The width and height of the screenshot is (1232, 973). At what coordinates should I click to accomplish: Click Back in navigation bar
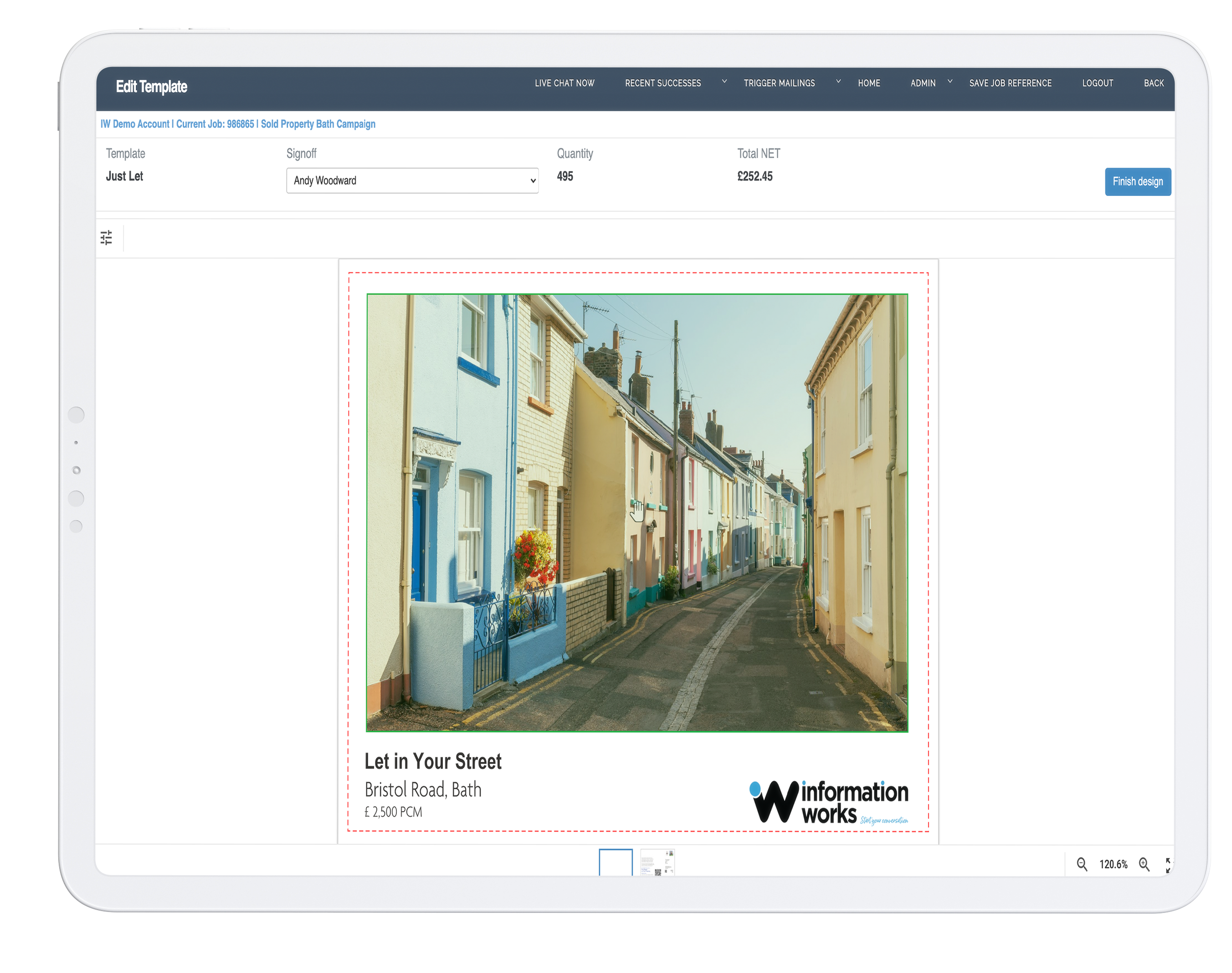coord(1153,83)
